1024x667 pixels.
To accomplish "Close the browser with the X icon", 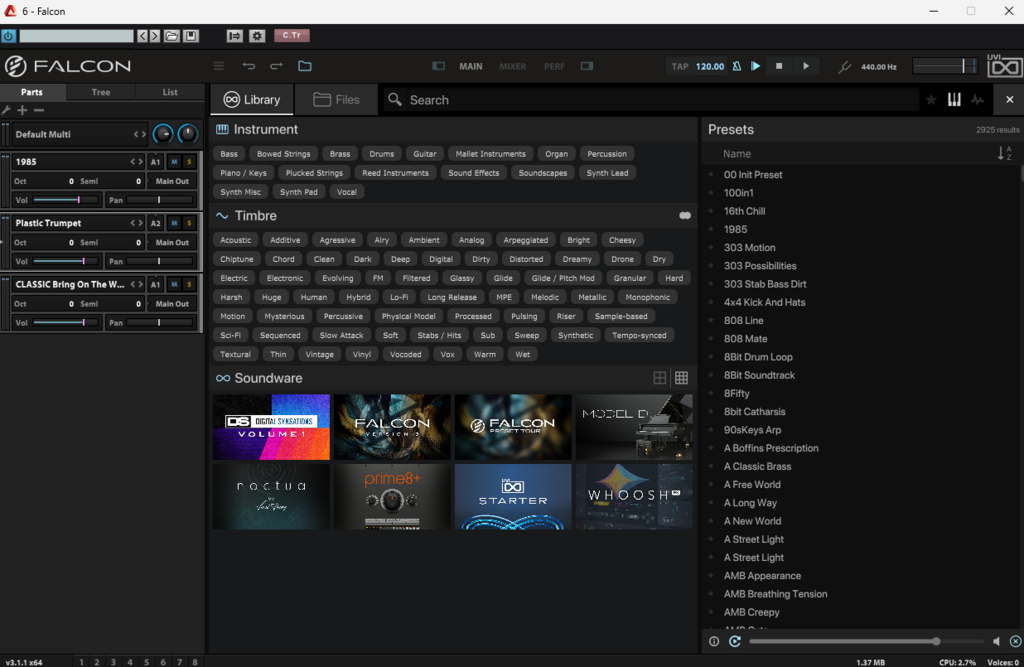I will [1010, 100].
